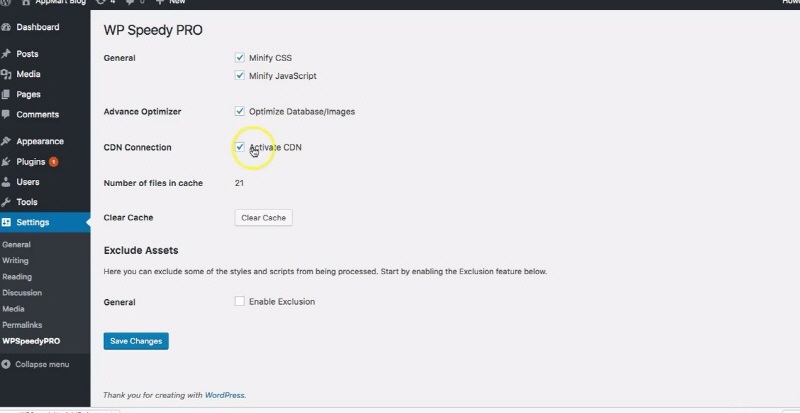Click the admin bar updates icon

[x=101, y=2]
